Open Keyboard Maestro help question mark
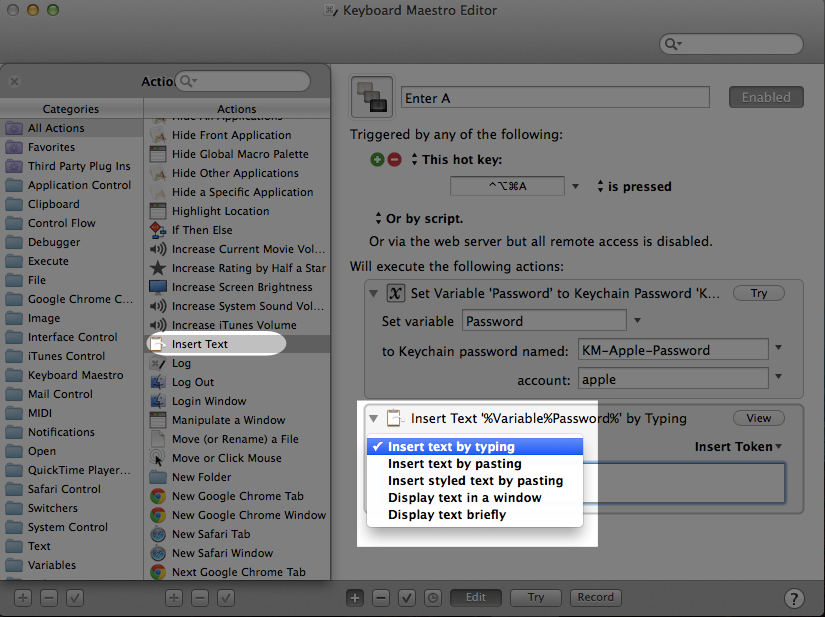 click(793, 598)
